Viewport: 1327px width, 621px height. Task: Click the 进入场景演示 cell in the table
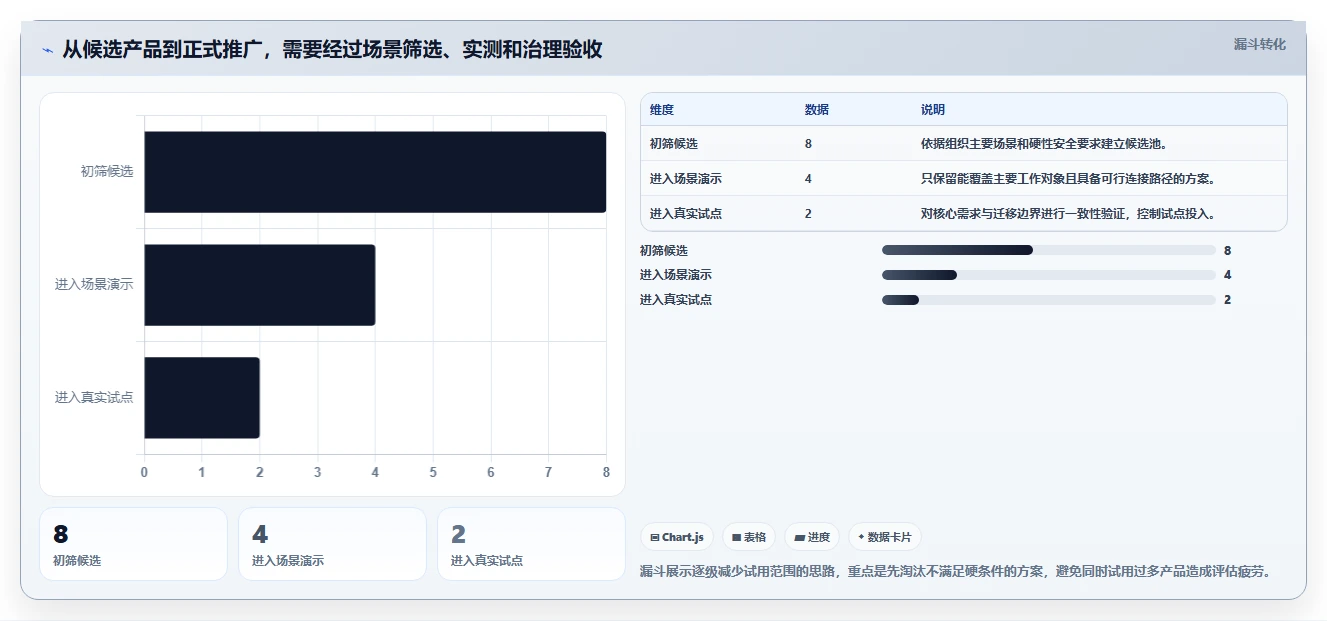pyautogui.click(x=686, y=179)
